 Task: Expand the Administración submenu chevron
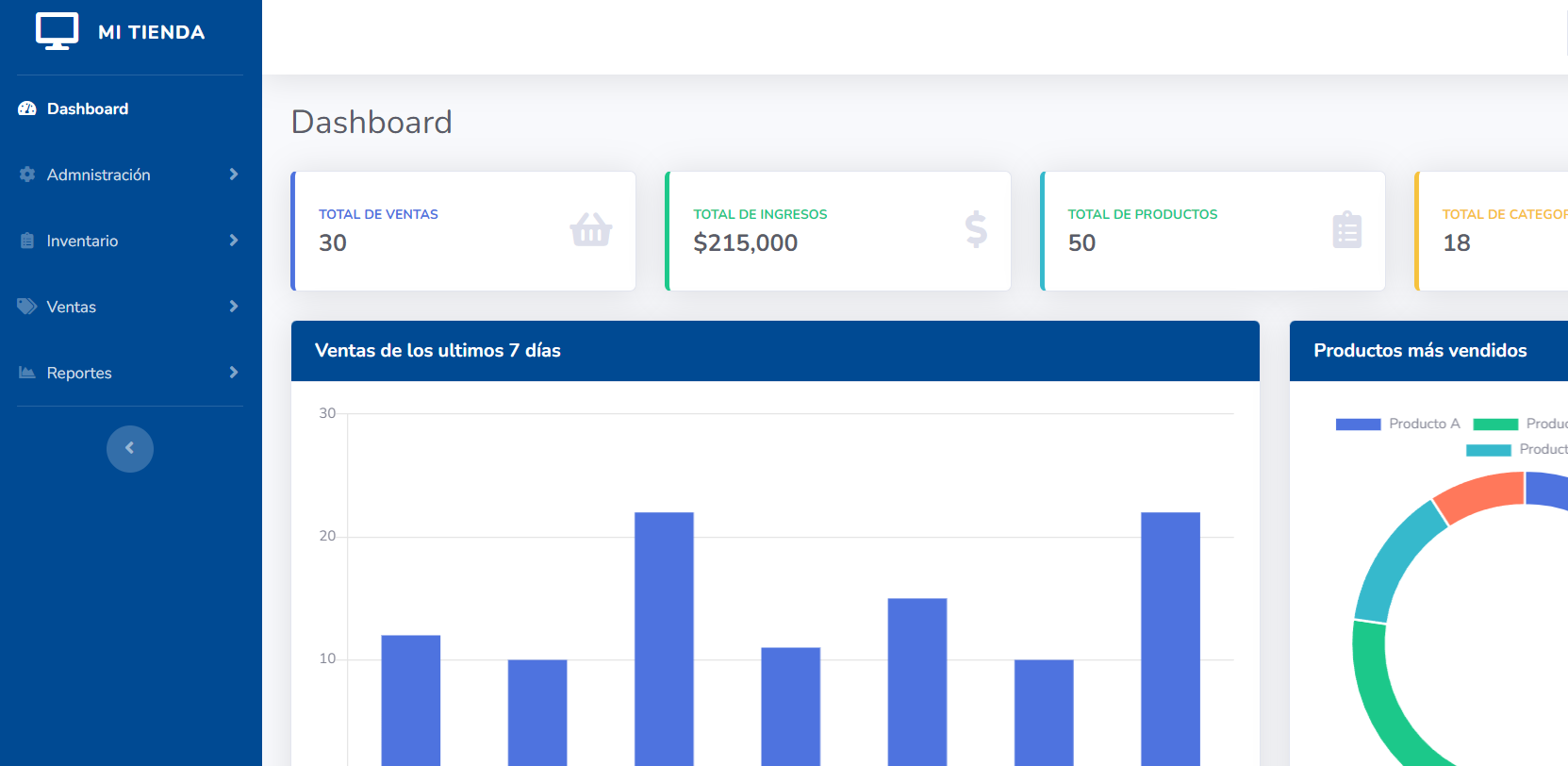[233, 175]
